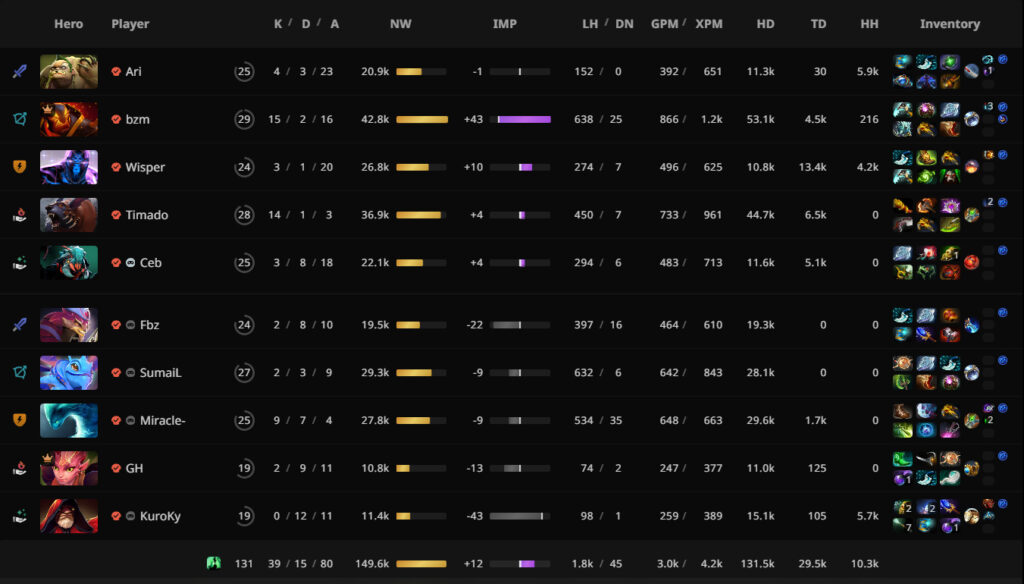Click the team logo icon beside Ceb

(131, 263)
